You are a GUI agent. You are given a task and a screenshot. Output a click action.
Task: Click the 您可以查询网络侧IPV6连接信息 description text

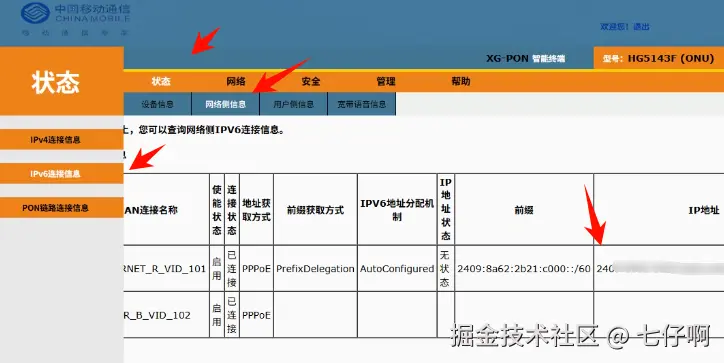pyautogui.click(x=211, y=130)
